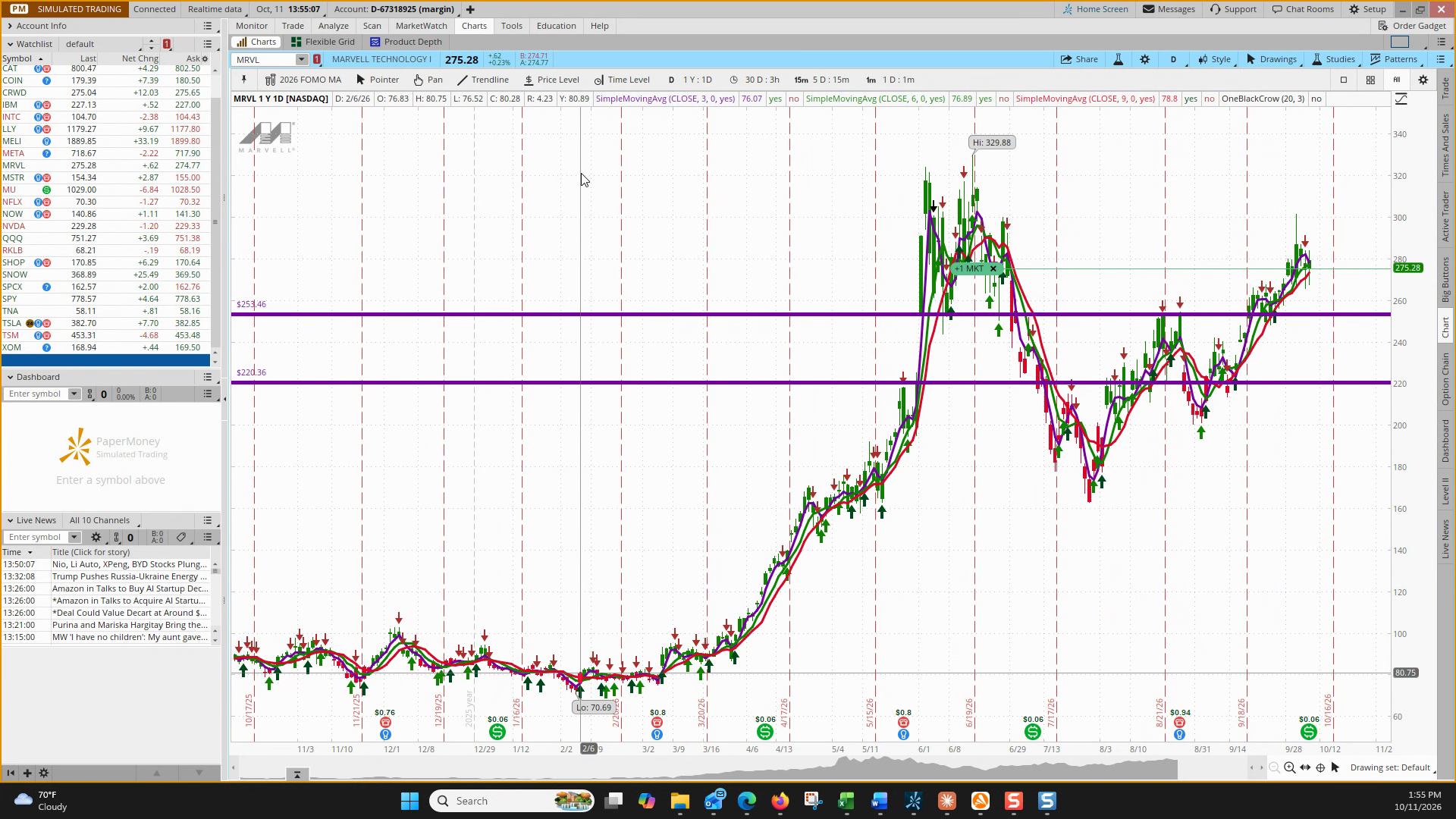1456x819 pixels.
Task: Open live news filter gear icon
Action: [96, 537]
